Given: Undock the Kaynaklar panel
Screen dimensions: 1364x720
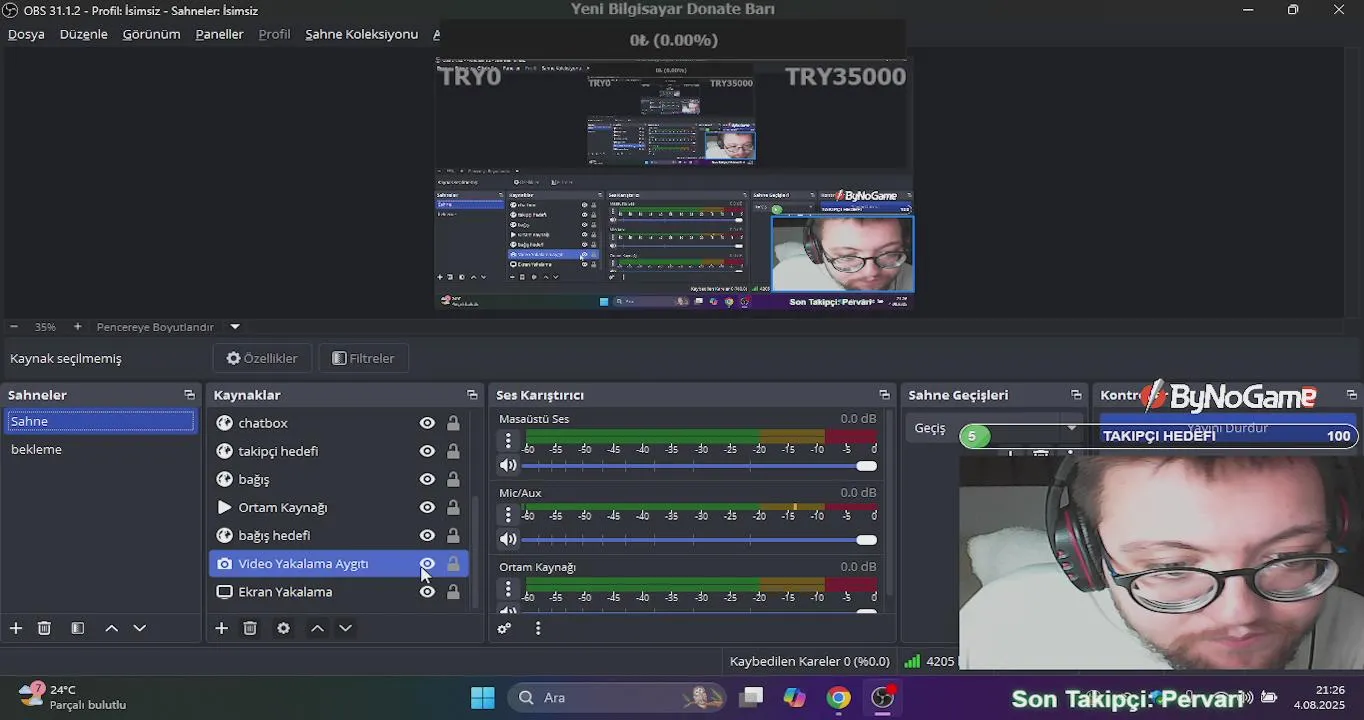Looking at the screenshot, I should tap(472, 395).
